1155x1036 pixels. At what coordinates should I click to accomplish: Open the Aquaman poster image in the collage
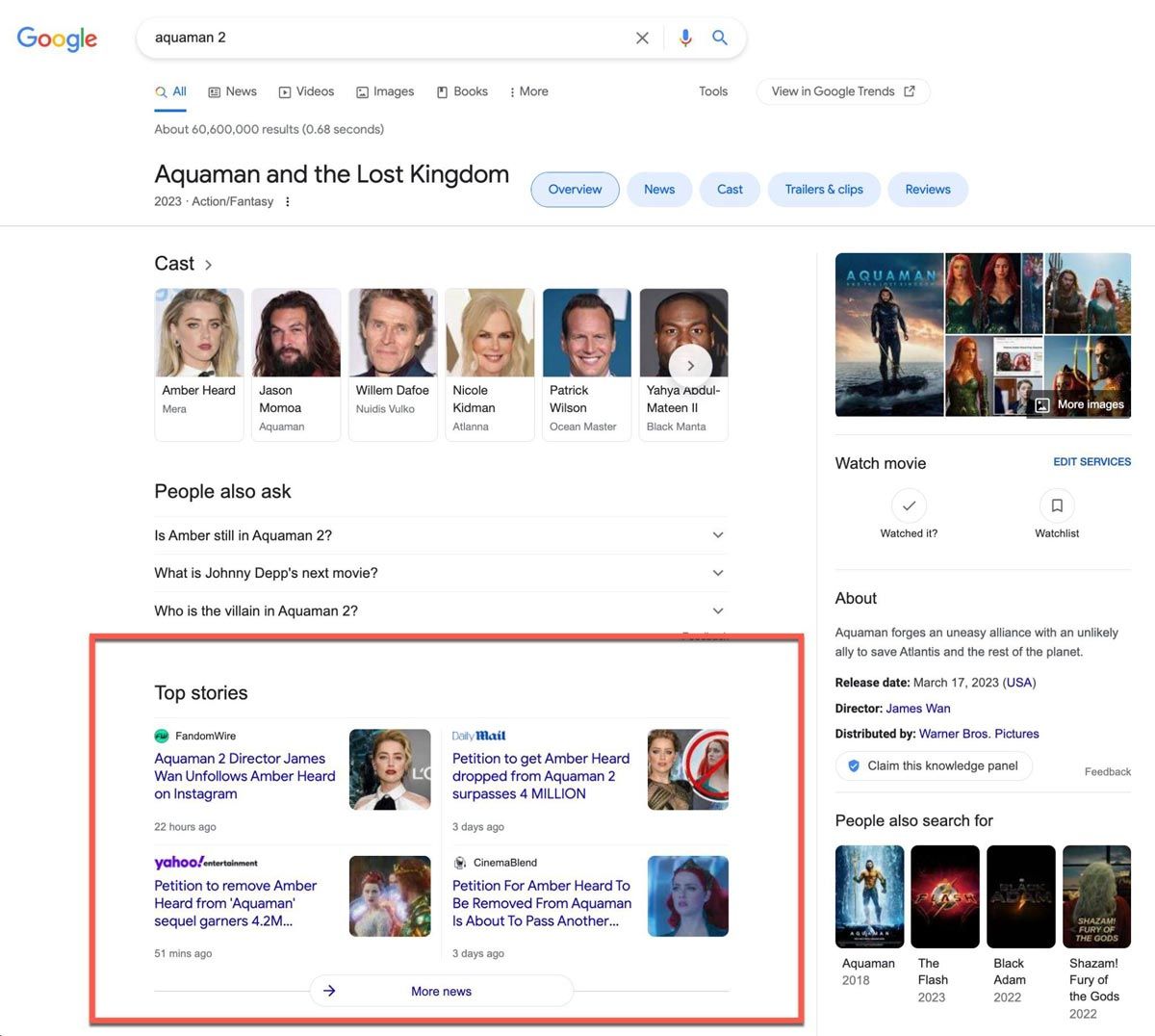pos(889,334)
